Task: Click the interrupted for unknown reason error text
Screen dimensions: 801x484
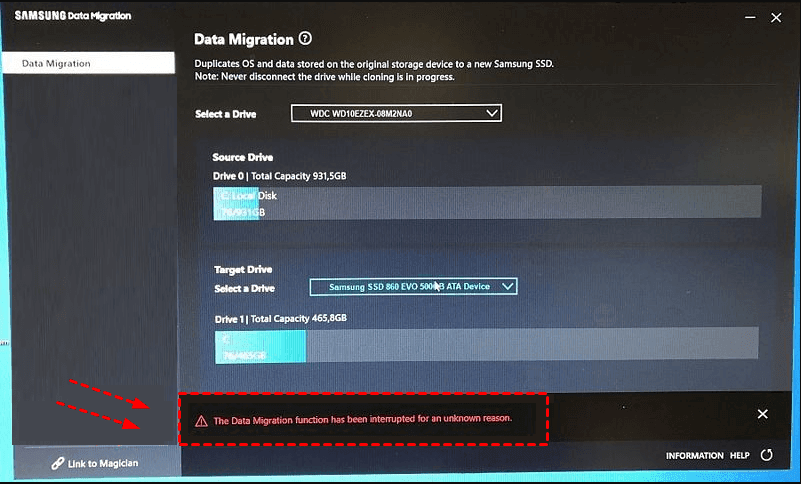Action: coord(362,420)
